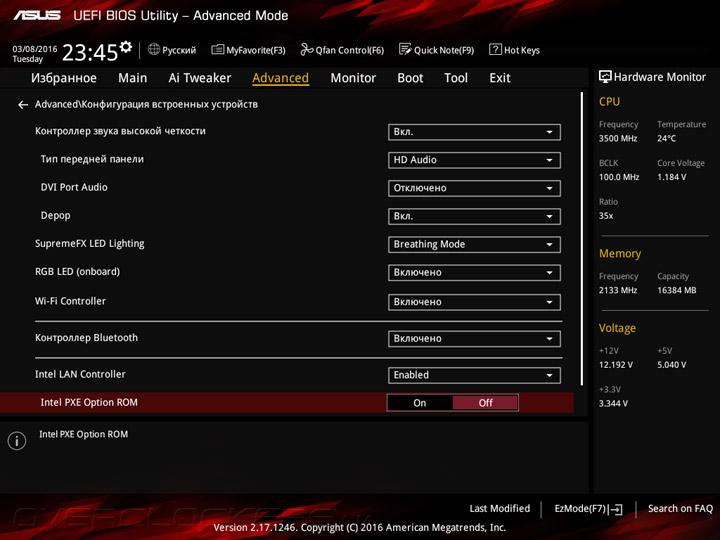Screen dimensions: 720x540
Task: Open the RGB LED (onboard) dropdown
Action: point(474,273)
